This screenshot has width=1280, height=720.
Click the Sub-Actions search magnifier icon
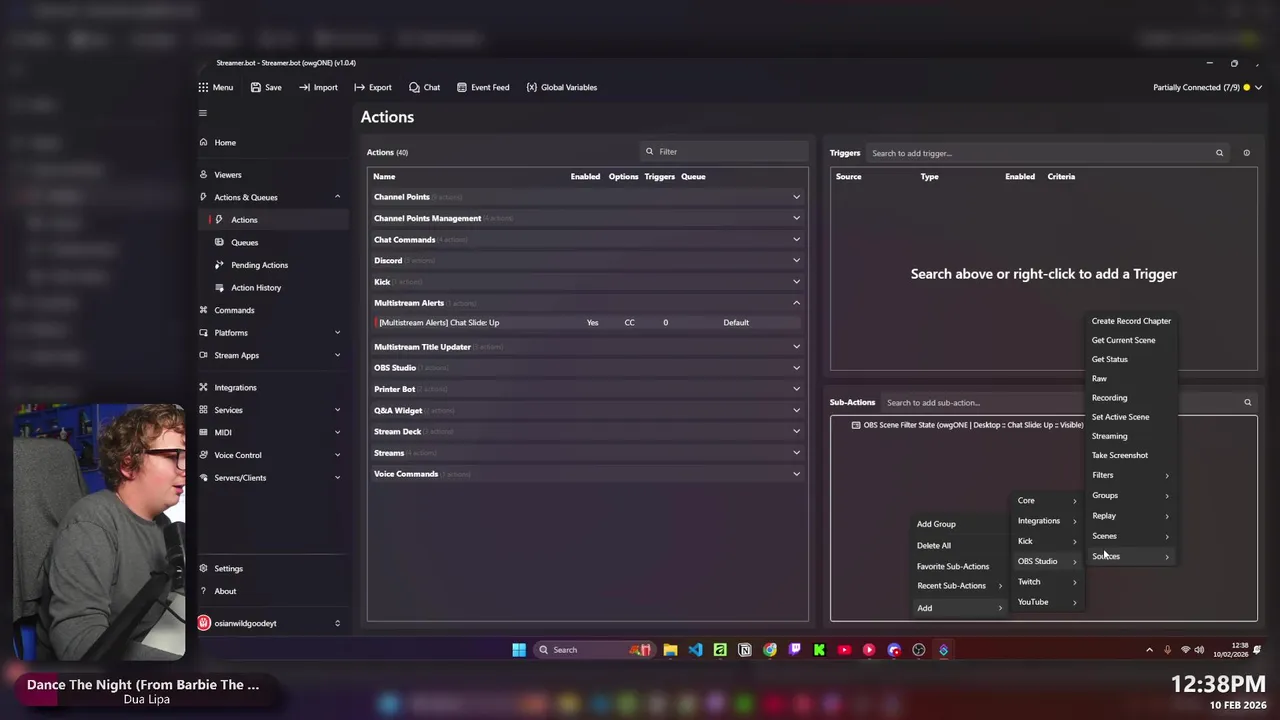(1247, 402)
